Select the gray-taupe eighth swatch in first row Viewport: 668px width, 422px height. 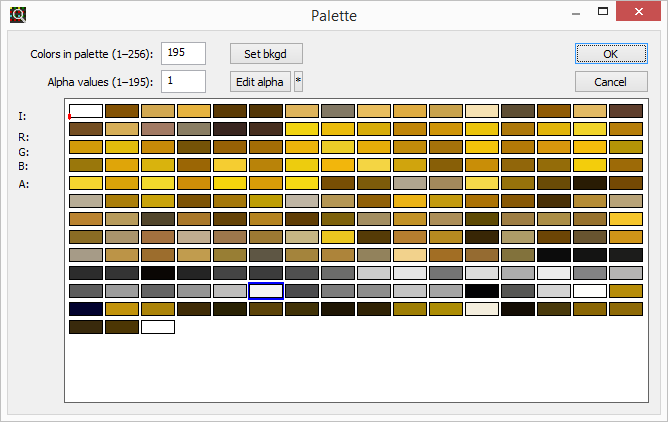338,111
